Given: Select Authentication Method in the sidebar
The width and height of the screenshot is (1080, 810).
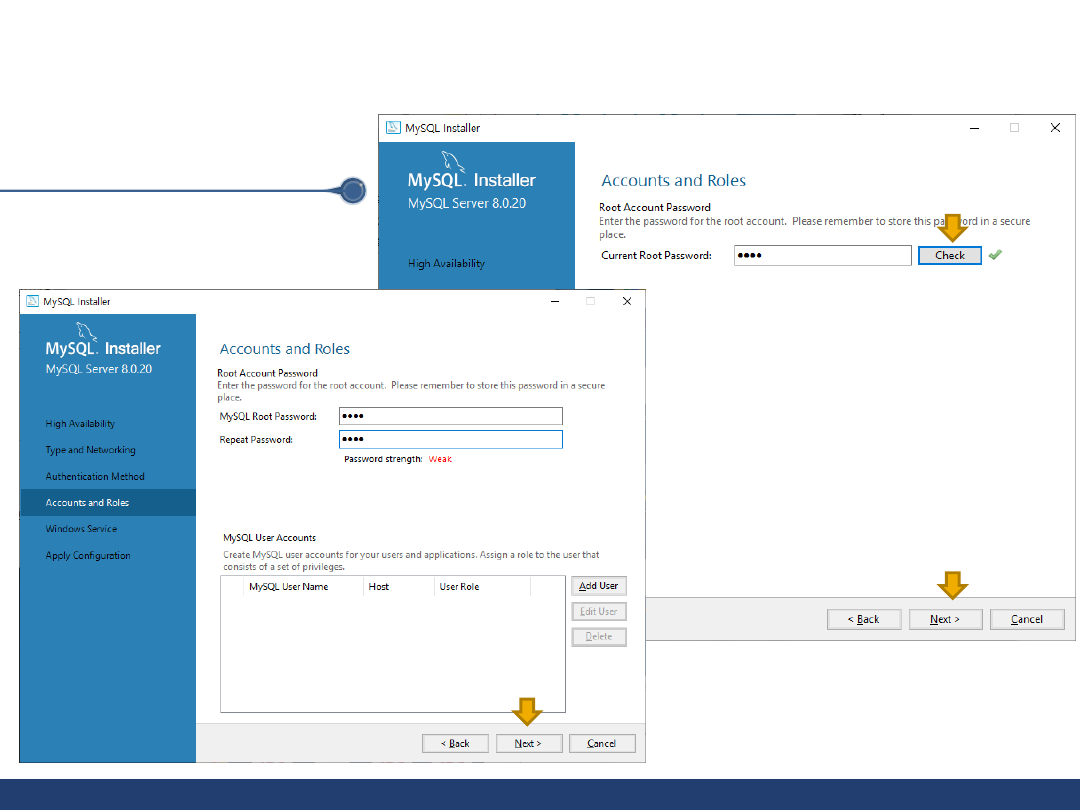Looking at the screenshot, I should pyautogui.click(x=95, y=476).
